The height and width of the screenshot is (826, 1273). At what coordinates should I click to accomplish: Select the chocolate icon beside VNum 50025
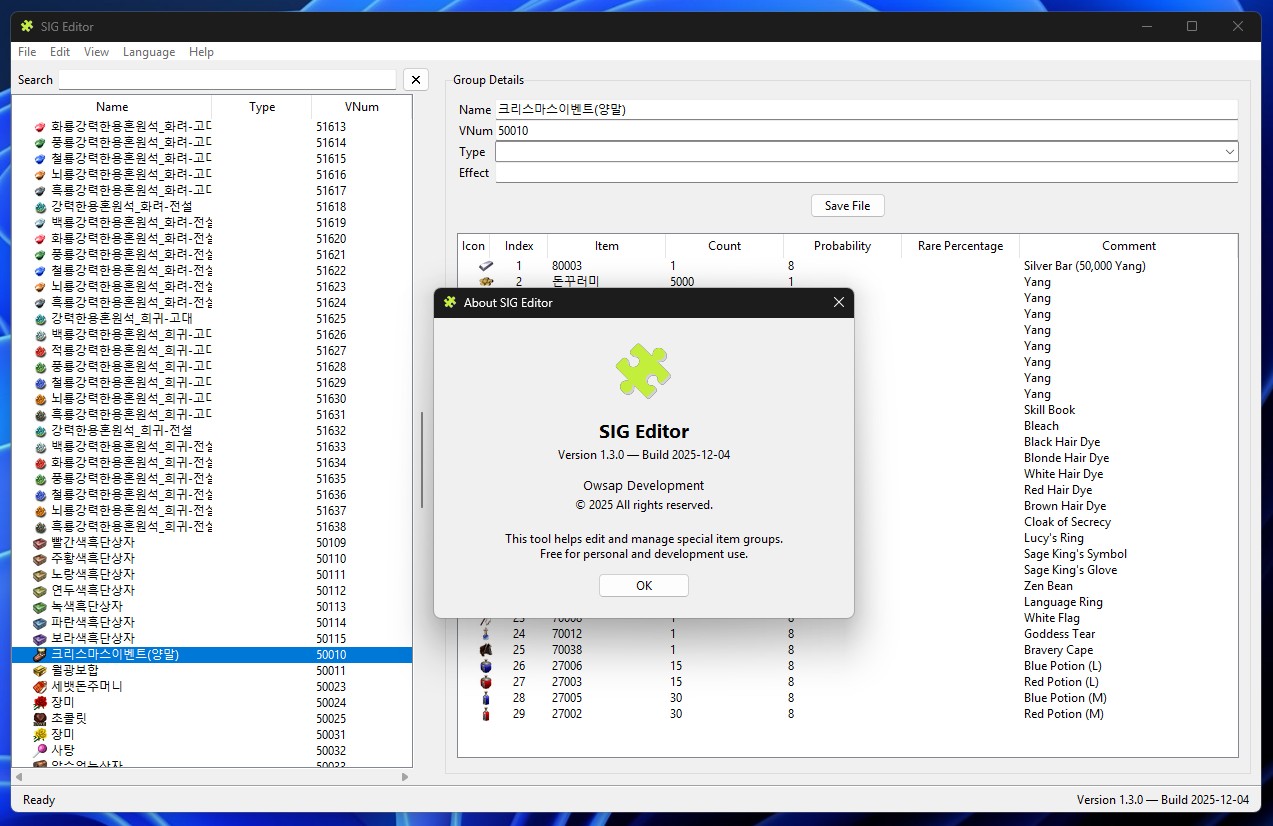pyautogui.click(x=40, y=719)
